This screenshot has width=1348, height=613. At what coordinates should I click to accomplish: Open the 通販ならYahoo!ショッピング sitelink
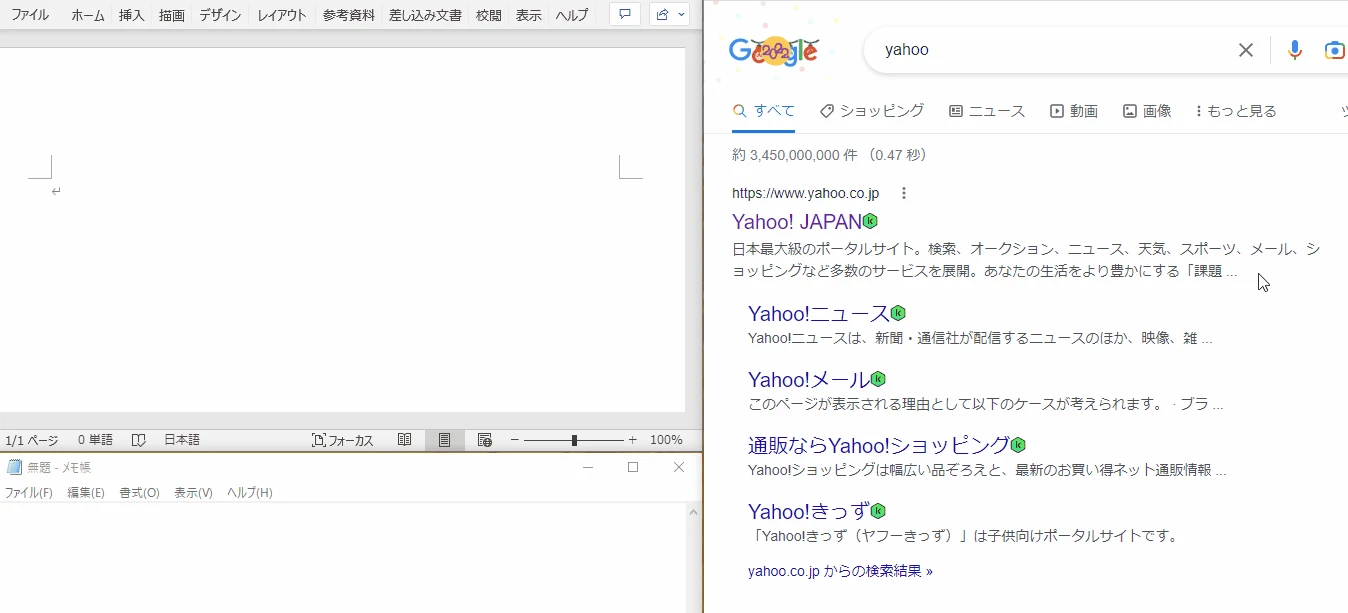[x=879, y=445]
